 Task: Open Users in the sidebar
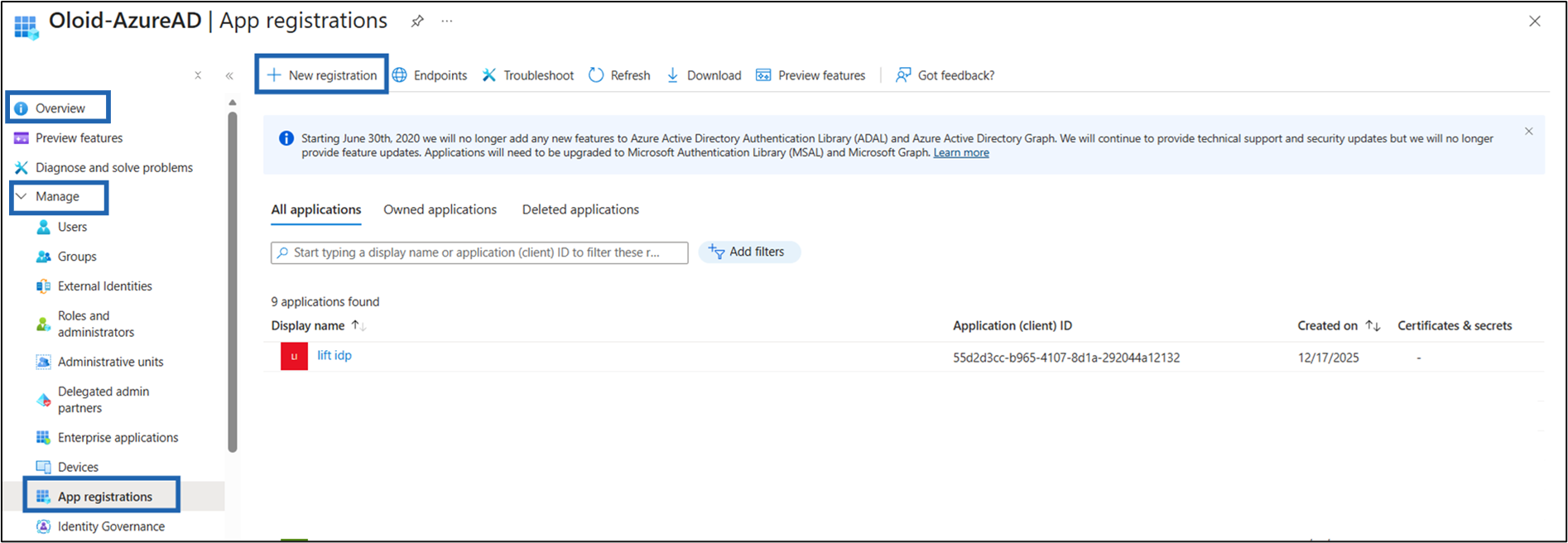72,227
